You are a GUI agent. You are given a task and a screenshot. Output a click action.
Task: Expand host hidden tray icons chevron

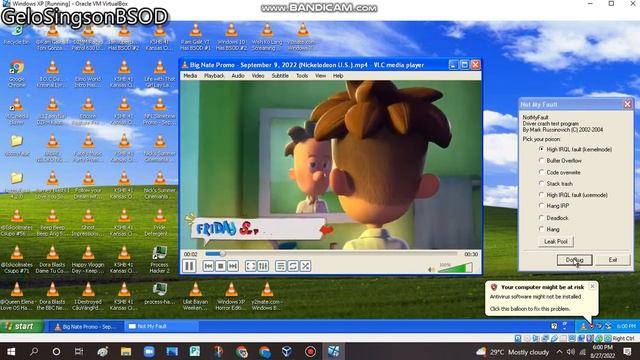(x=559, y=351)
